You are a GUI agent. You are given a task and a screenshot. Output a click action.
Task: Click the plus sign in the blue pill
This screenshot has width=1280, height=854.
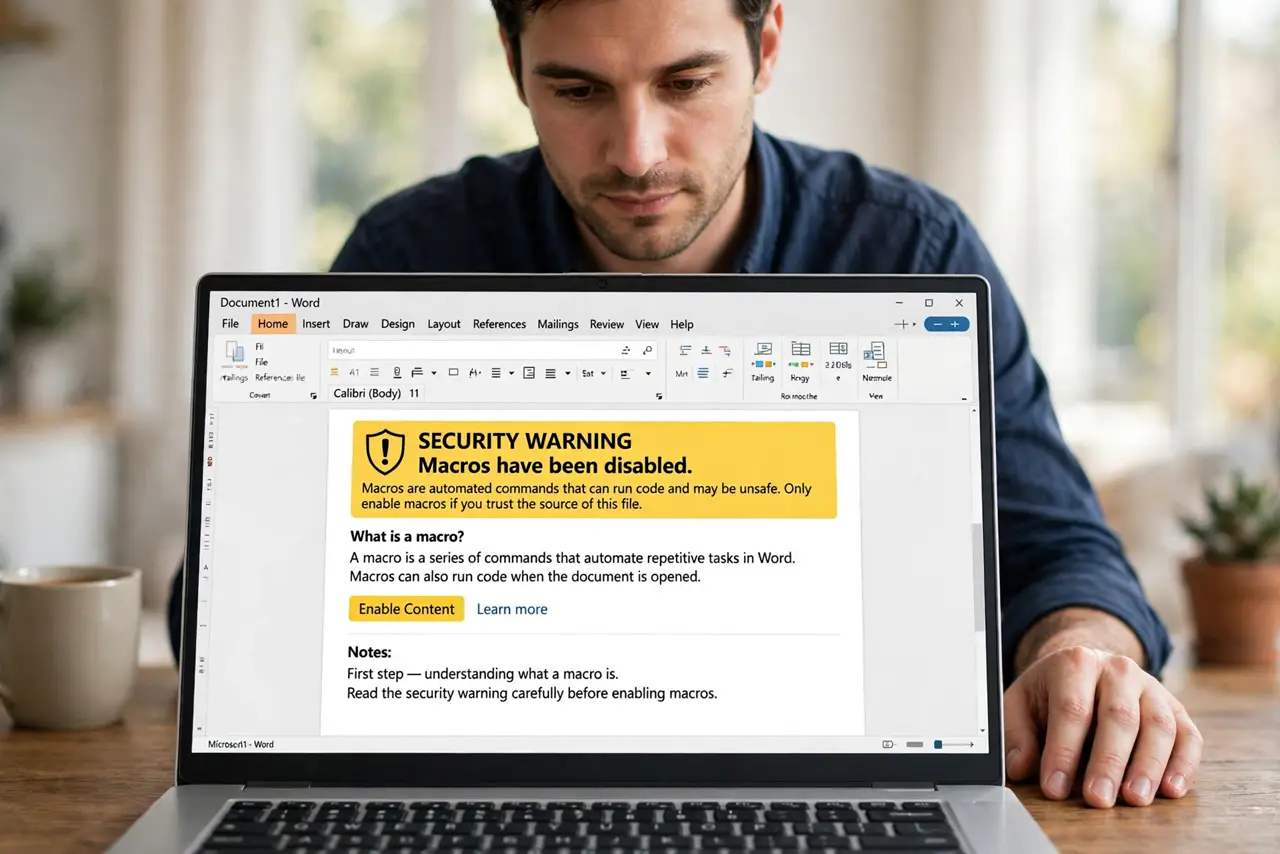(x=955, y=324)
